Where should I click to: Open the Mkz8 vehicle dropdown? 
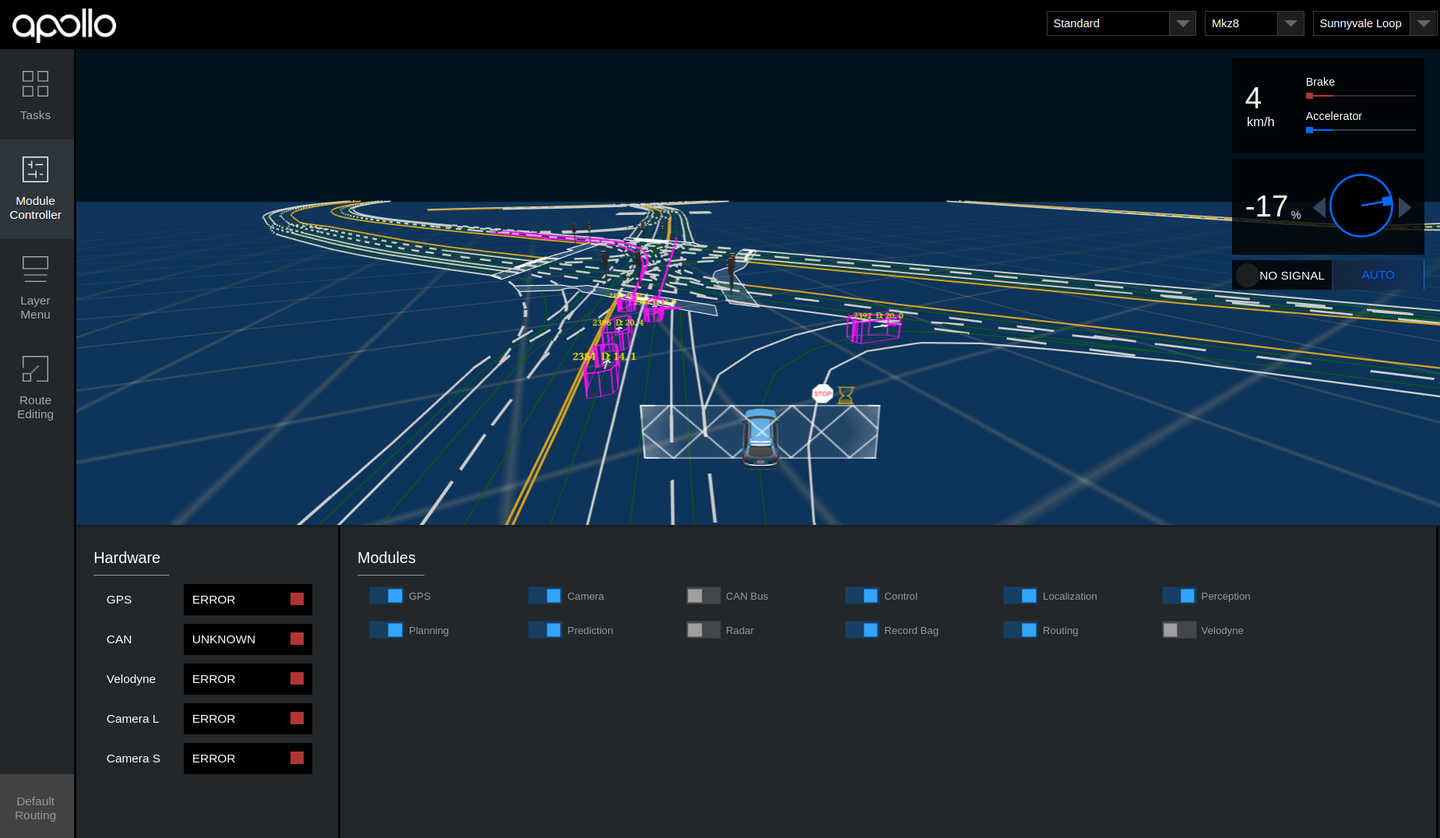(1254, 23)
